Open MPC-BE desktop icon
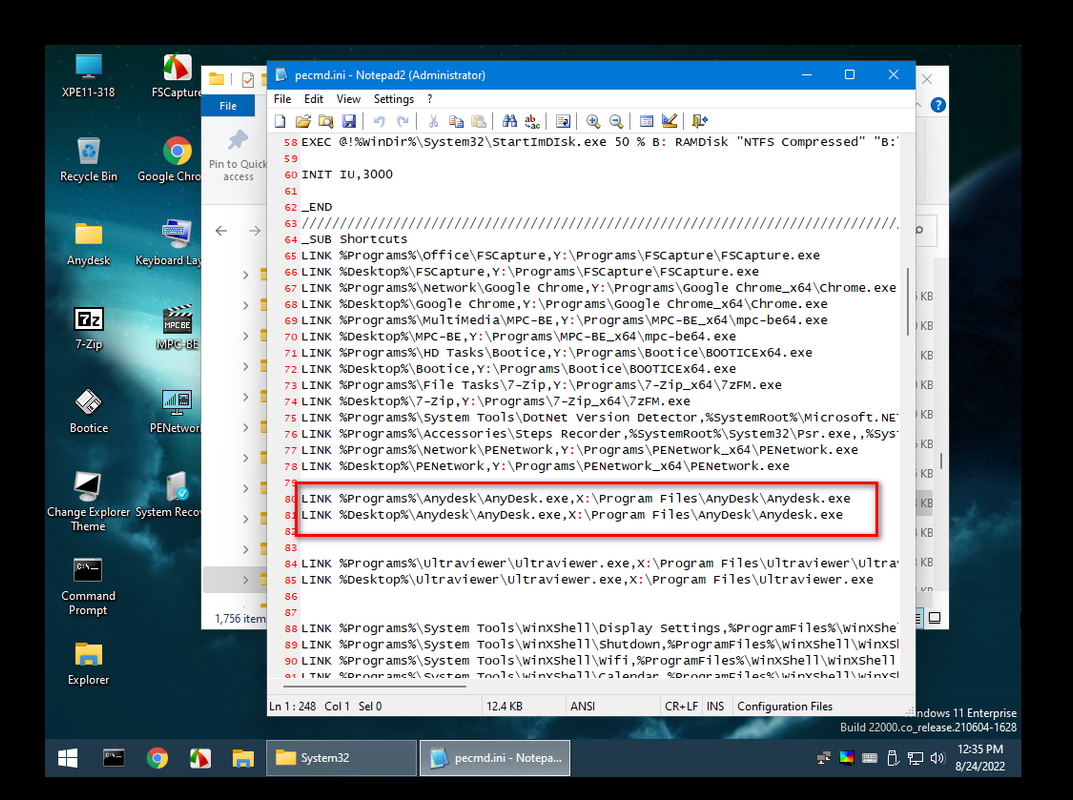Image resolution: width=1073 pixels, height=800 pixels. click(x=177, y=328)
